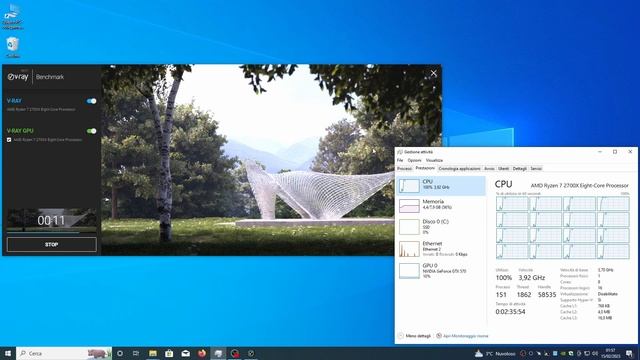The image size is (640, 360).
Task: Open the weather widget showing Nuvoloso
Action: pos(495,353)
